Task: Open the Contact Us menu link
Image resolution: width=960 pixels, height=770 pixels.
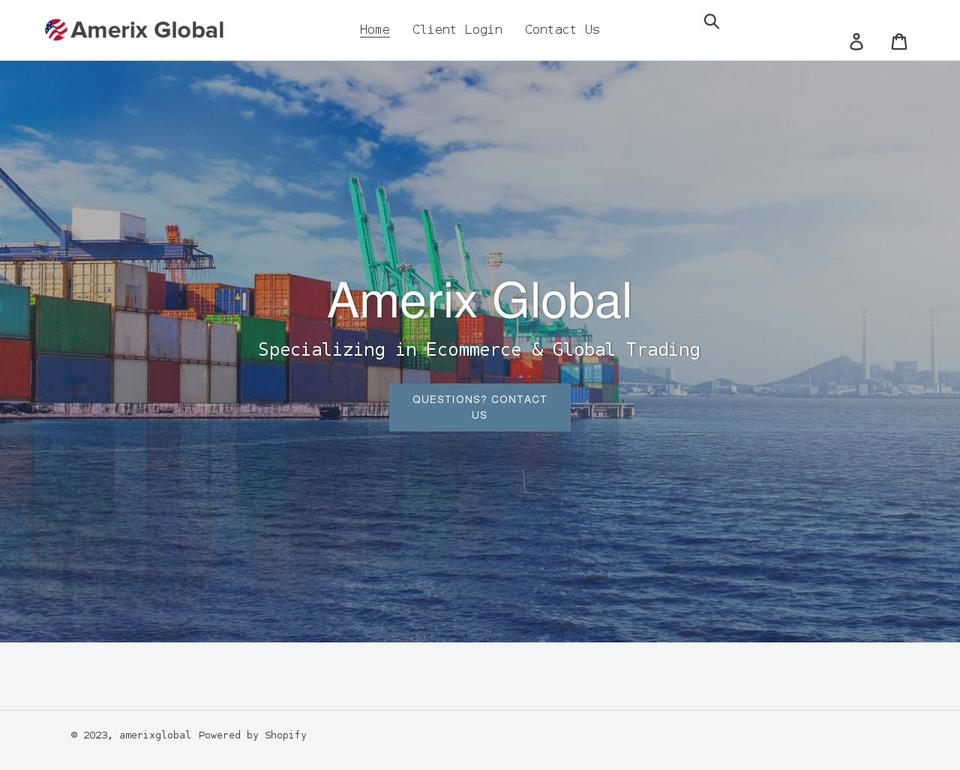Action: point(562,29)
